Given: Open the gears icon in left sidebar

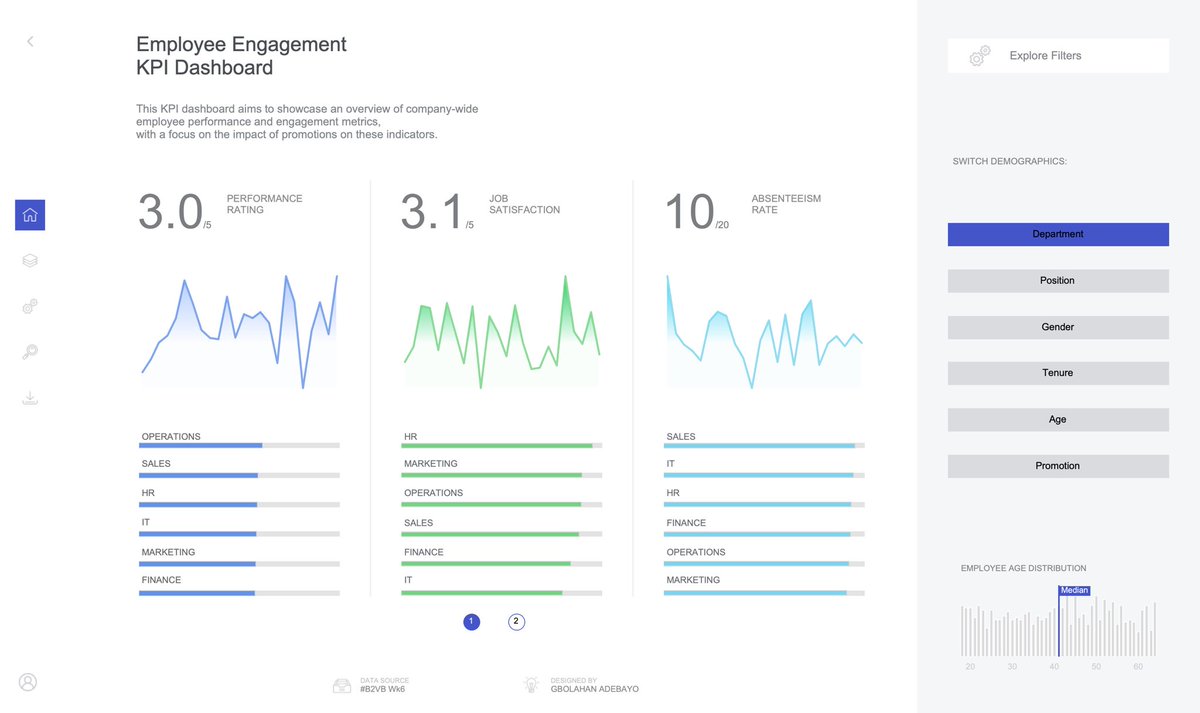Looking at the screenshot, I should coord(30,306).
